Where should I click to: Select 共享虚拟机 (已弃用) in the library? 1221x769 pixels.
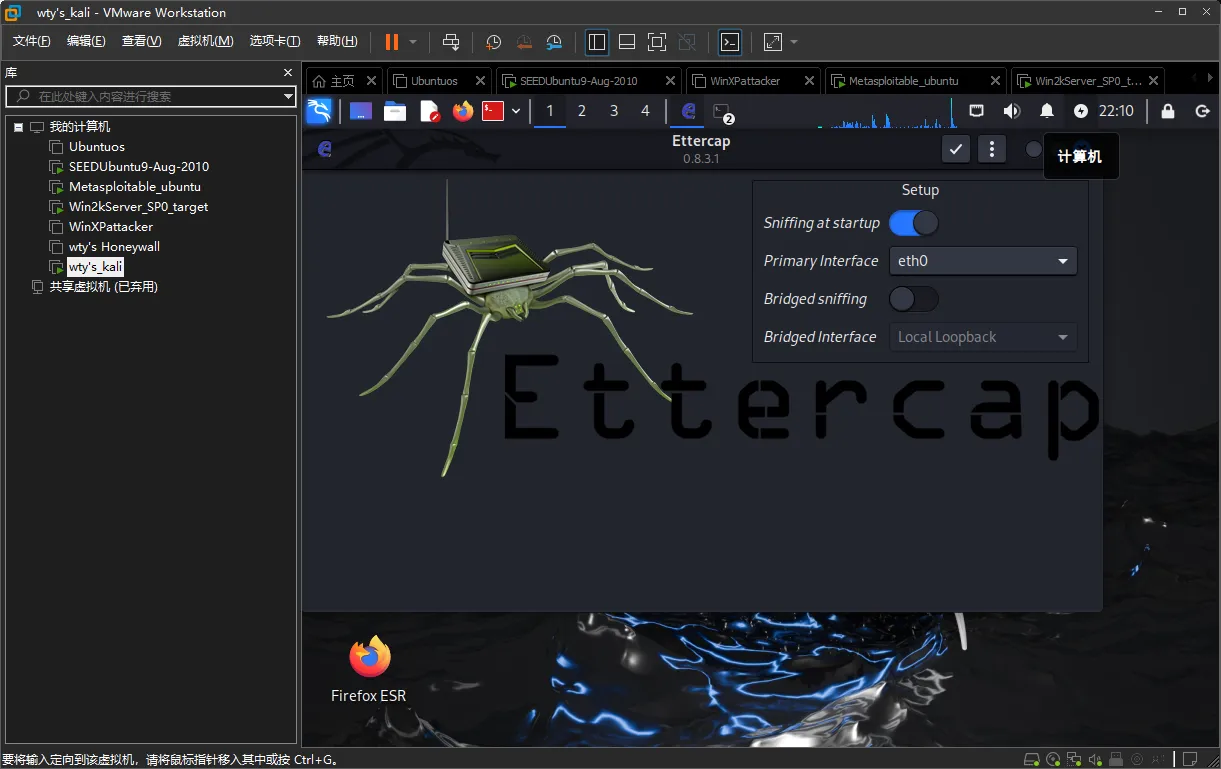(104, 287)
